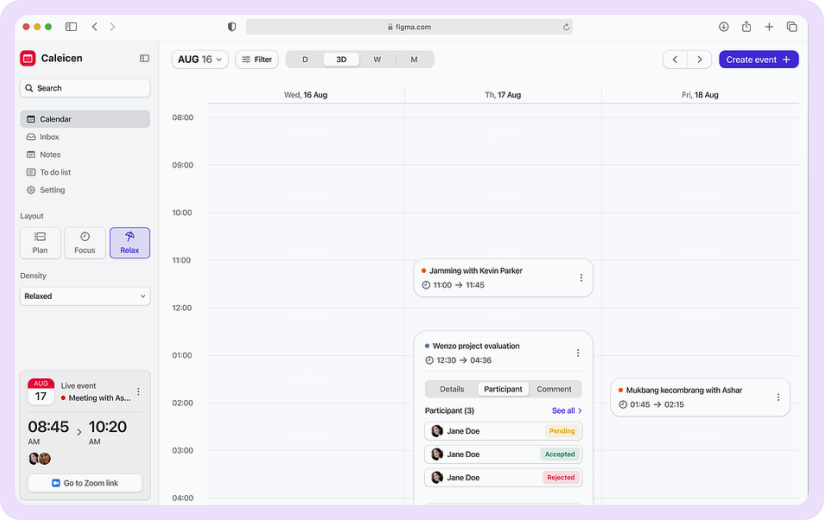
Task: Switch to the Focus layout
Action: tap(85, 243)
